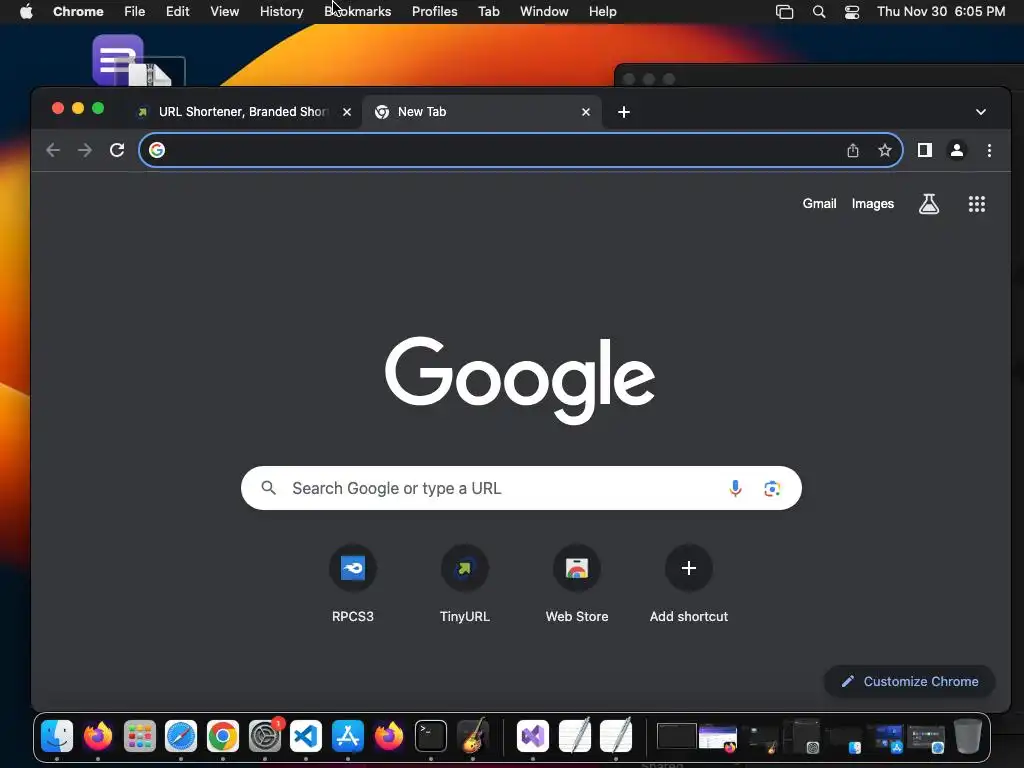Open the Trash in the Dock
This screenshot has width=1024, height=768.
pyautogui.click(x=968, y=736)
